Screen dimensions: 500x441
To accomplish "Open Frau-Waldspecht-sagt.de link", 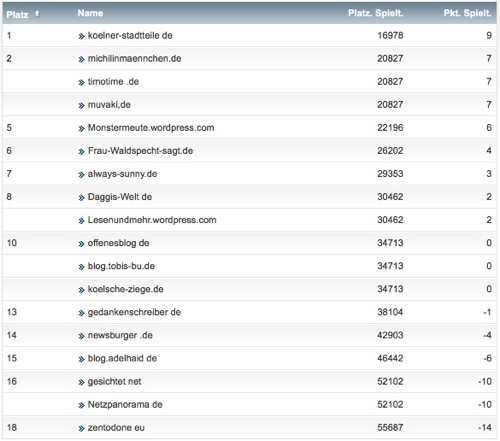I will point(140,151).
